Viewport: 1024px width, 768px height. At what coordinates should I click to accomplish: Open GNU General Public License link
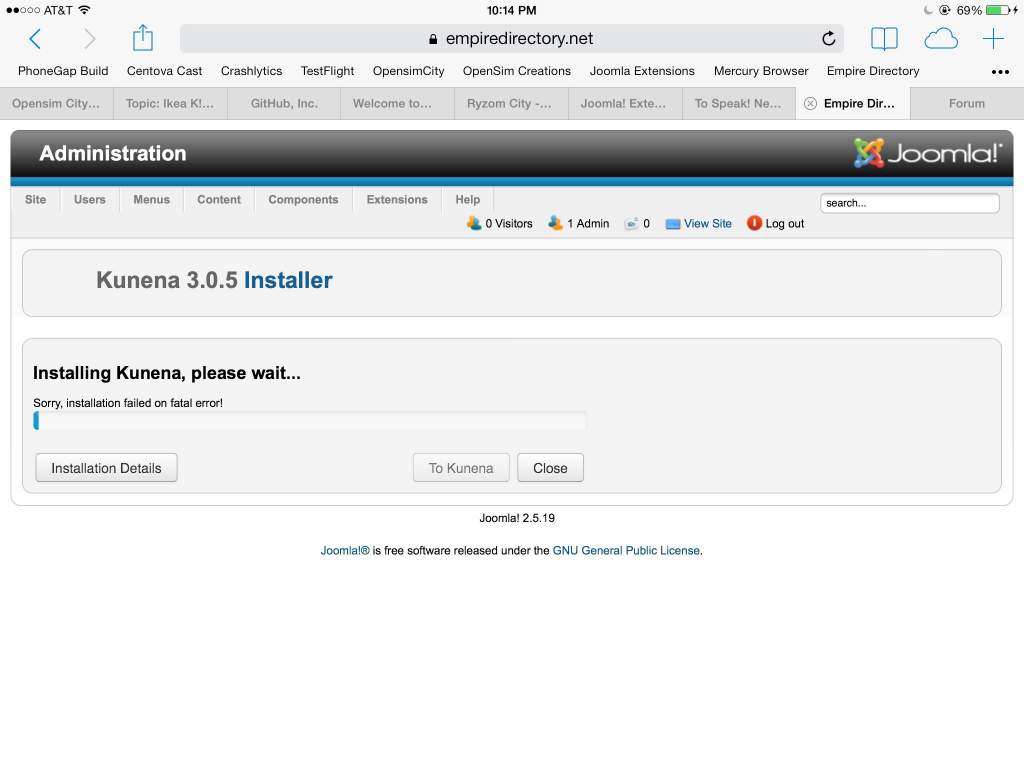[626, 550]
